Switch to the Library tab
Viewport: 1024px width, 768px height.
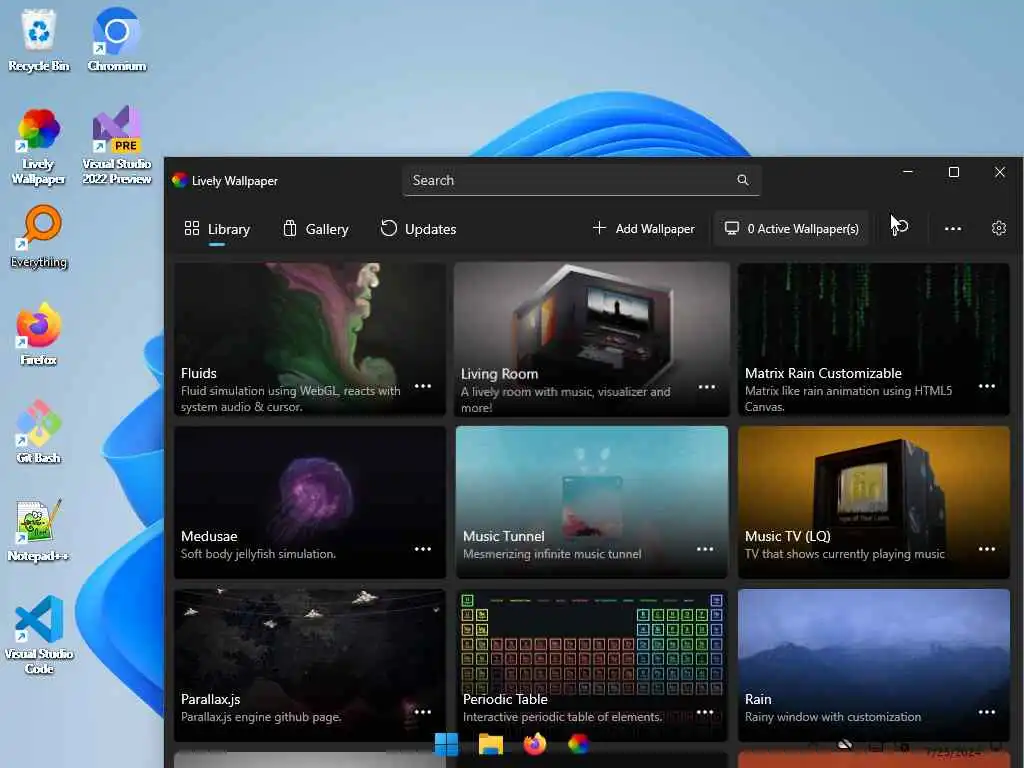pos(217,229)
